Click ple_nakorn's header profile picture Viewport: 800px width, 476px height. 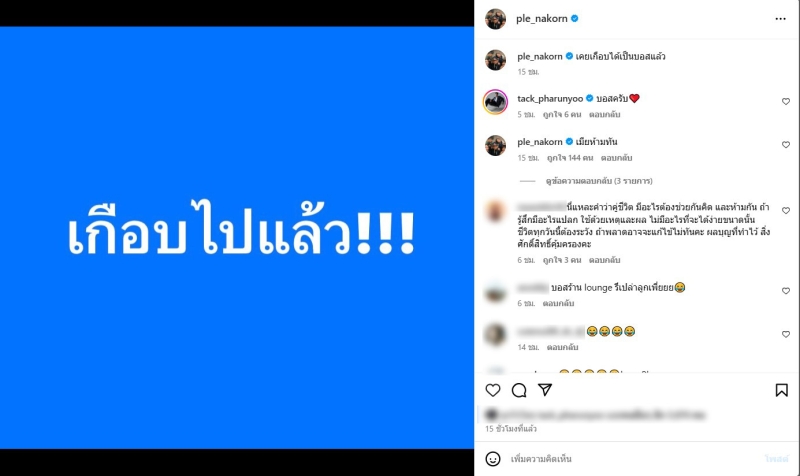click(495, 19)
